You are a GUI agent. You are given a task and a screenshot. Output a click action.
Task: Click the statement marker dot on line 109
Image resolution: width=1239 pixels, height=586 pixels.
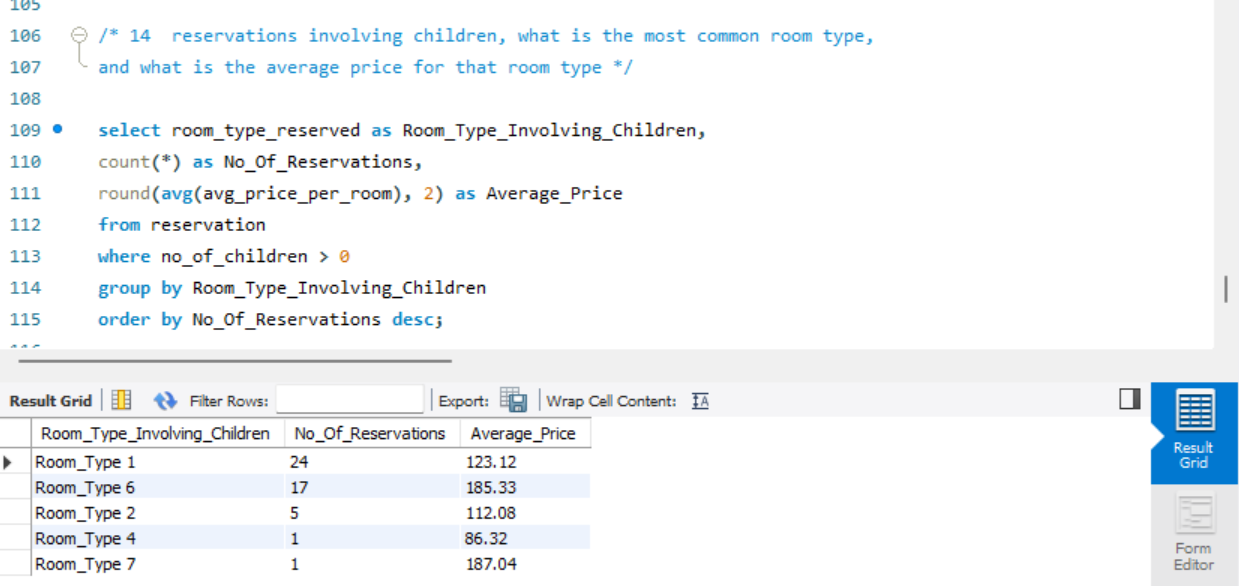pyautogui.click(x=57, y=129)
